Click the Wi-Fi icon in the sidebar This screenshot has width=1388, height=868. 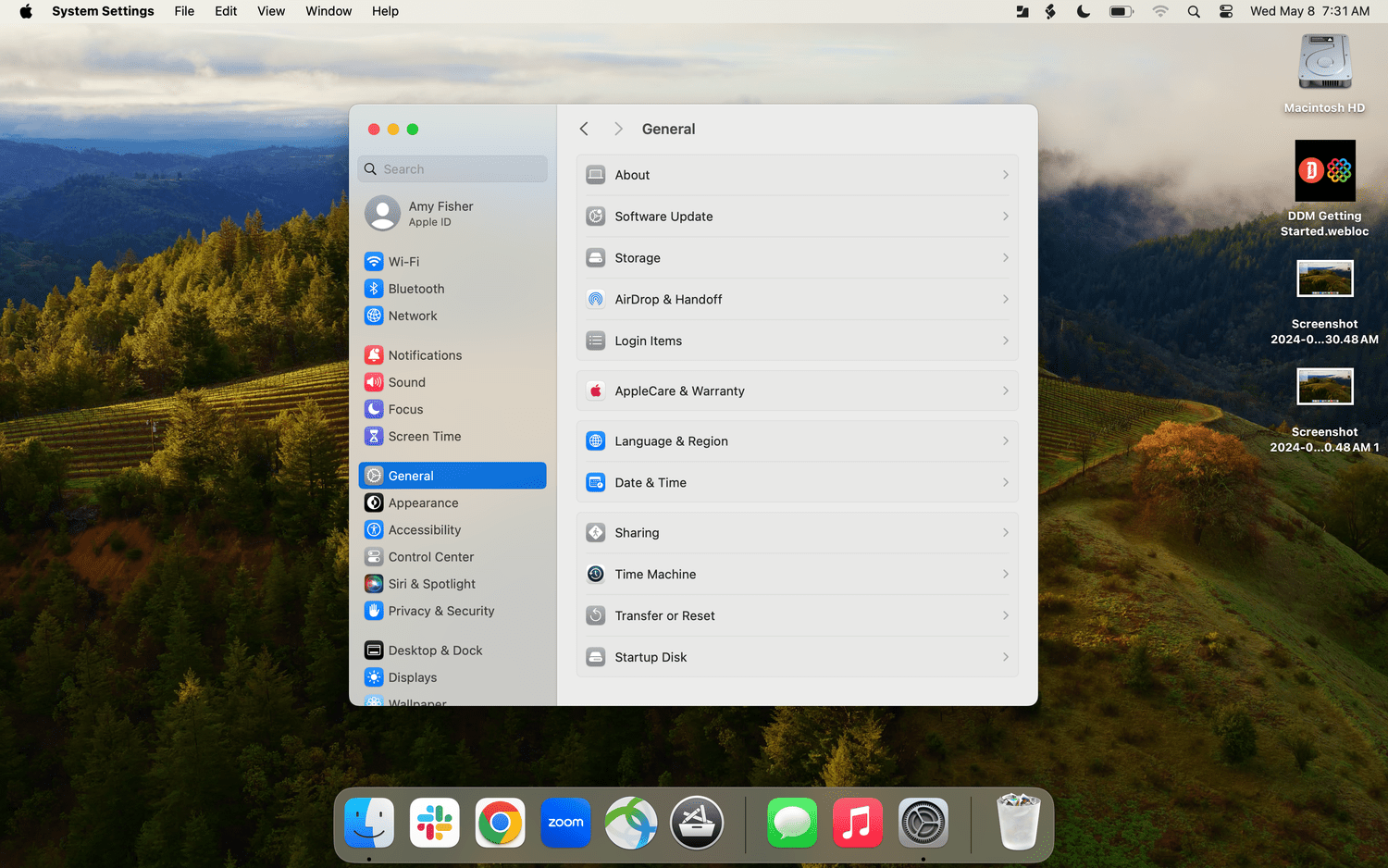coord(374,262)
